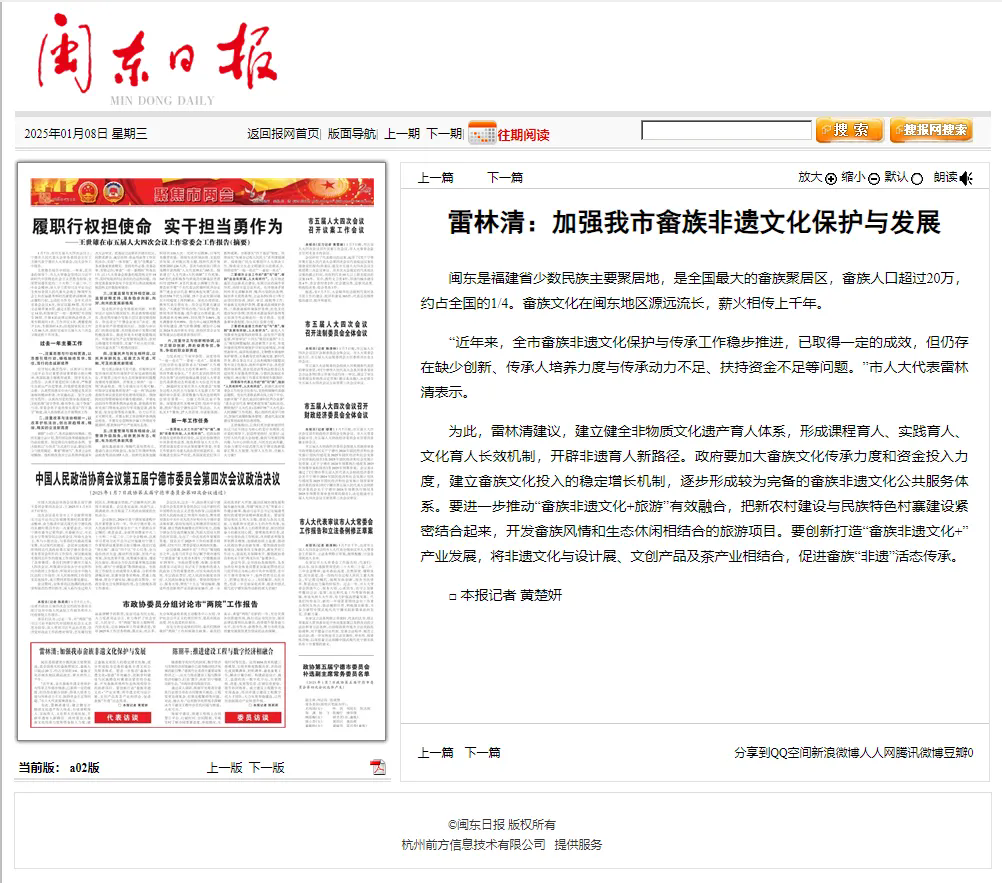Click the 放大 zoom-in plus icon
The image size is (1002, 883).
click(x=831, y=179)
